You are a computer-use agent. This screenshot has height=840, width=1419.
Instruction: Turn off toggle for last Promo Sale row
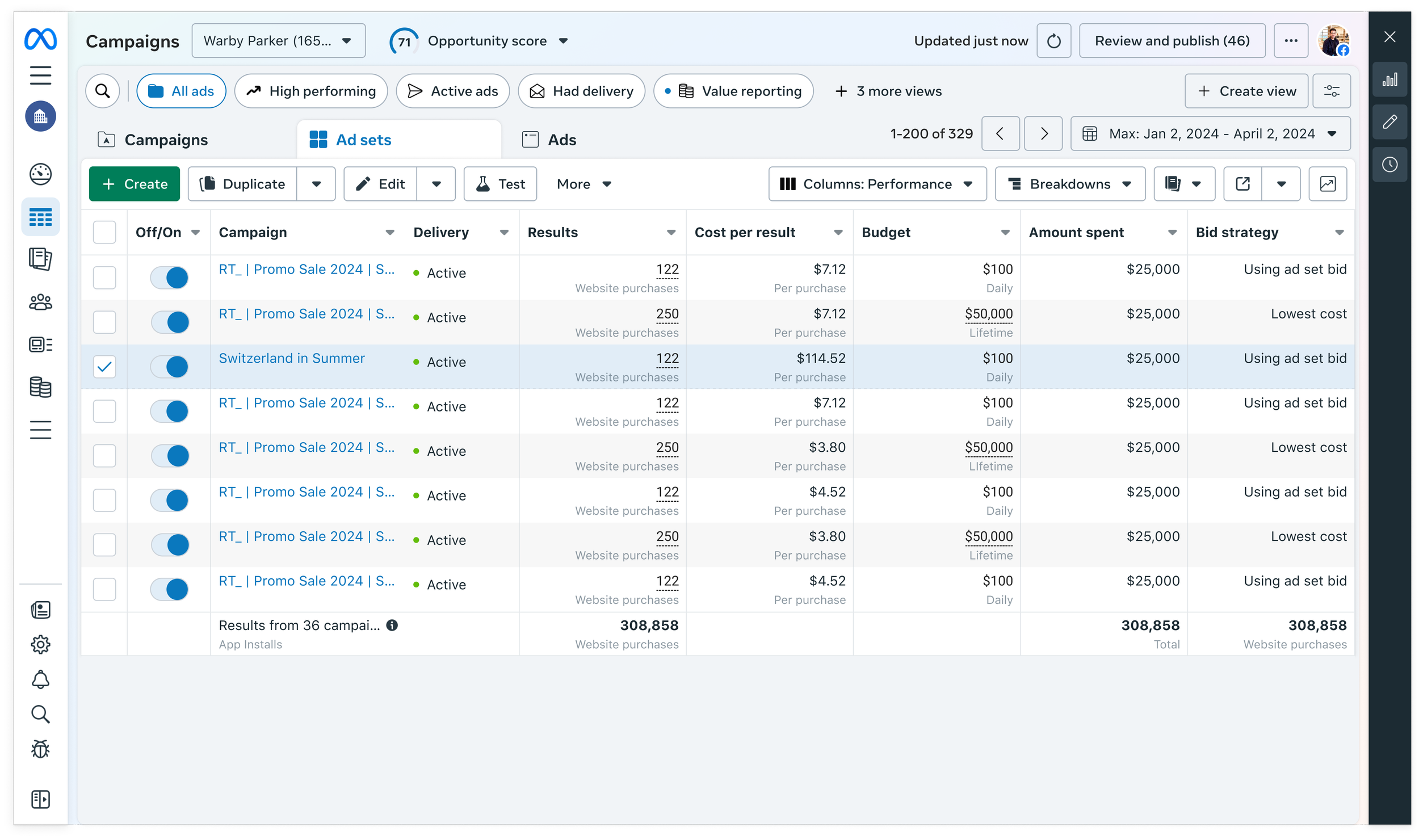pyautogui.click(x=169, y=589)
